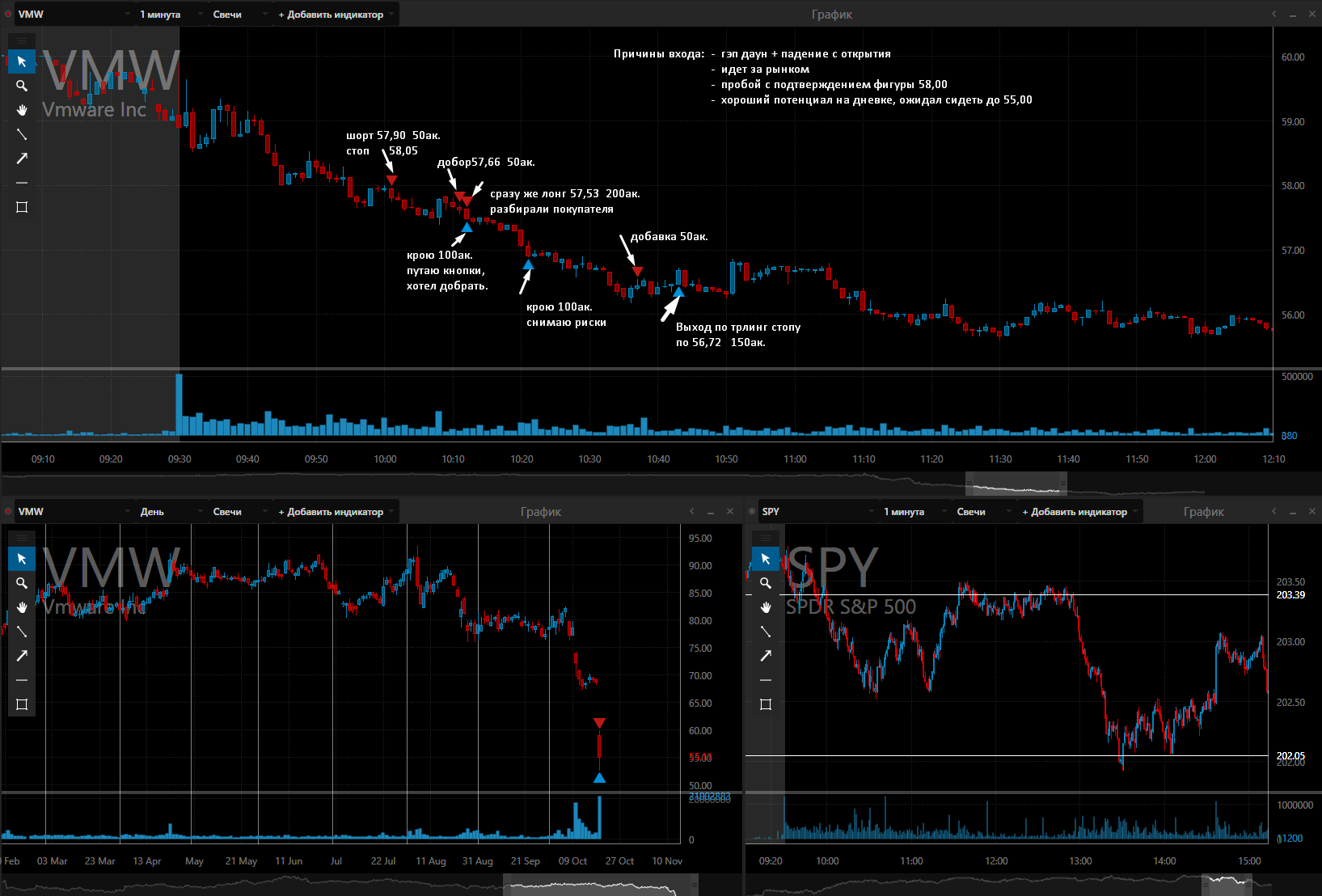Expand the 'День' timeframe dropdown
Screen dimensions: 1322x896
coord(167,512)
